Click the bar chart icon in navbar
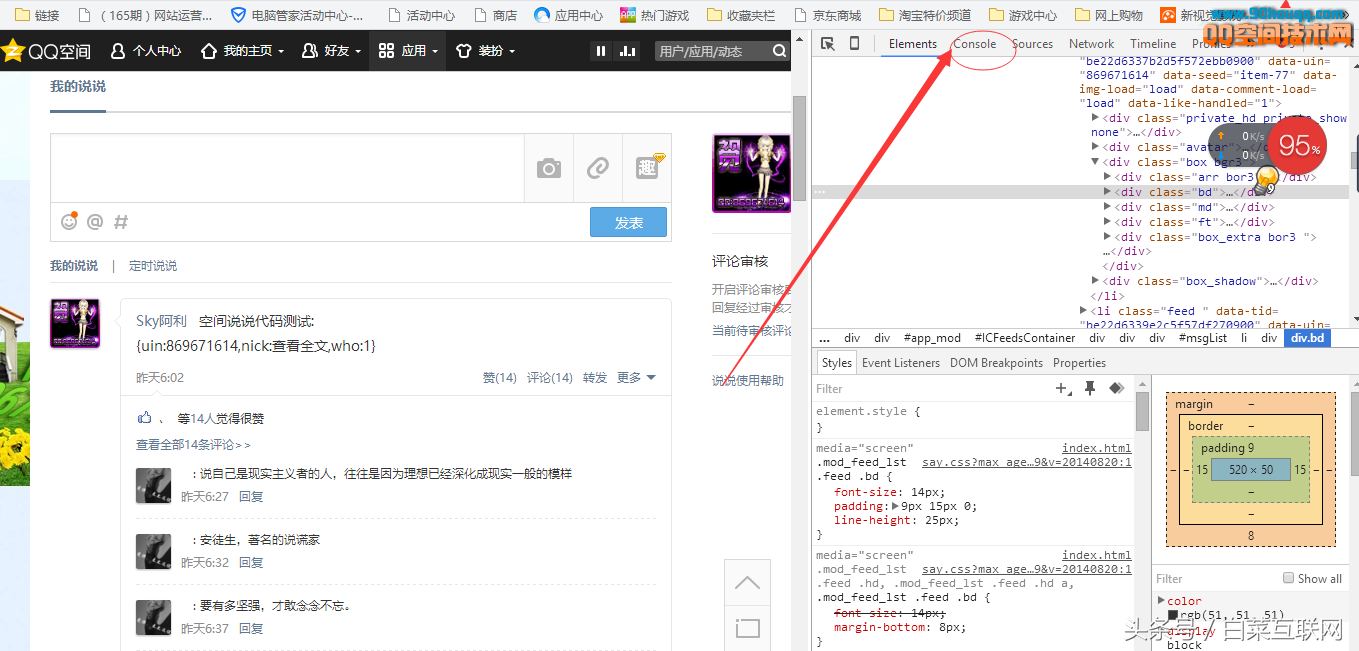 [x=628, y=51]
